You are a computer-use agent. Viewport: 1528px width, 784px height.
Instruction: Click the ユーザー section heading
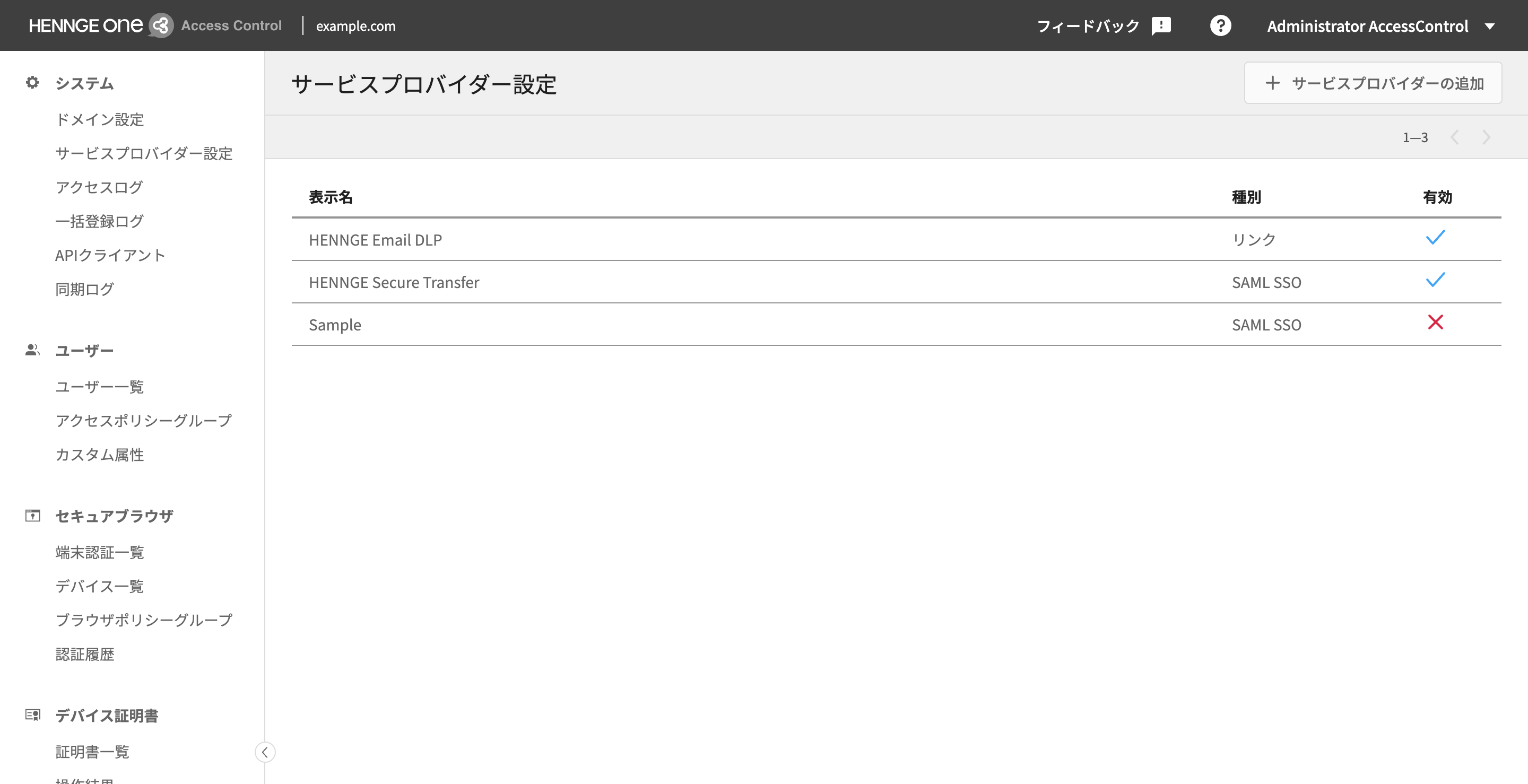(84, 351)
